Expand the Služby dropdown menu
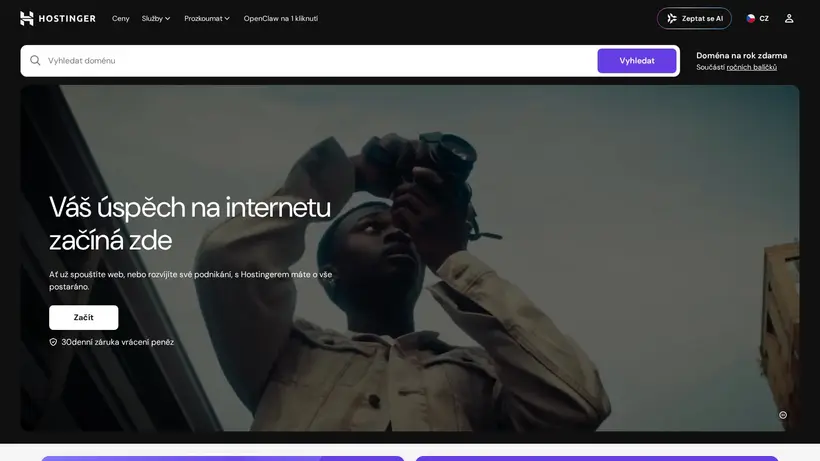The height and width of the screenshot is (461, 820). 156,18
